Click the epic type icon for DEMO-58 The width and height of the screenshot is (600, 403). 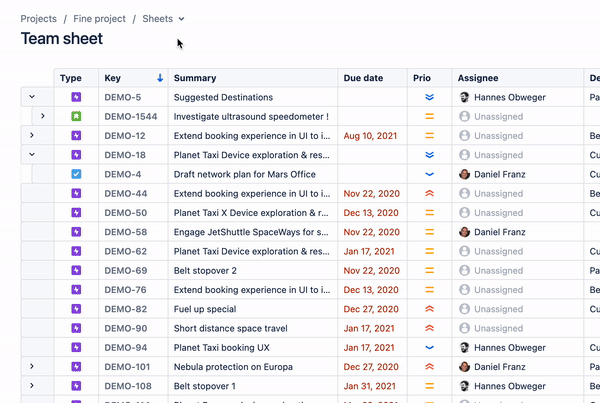pos(76,232)
